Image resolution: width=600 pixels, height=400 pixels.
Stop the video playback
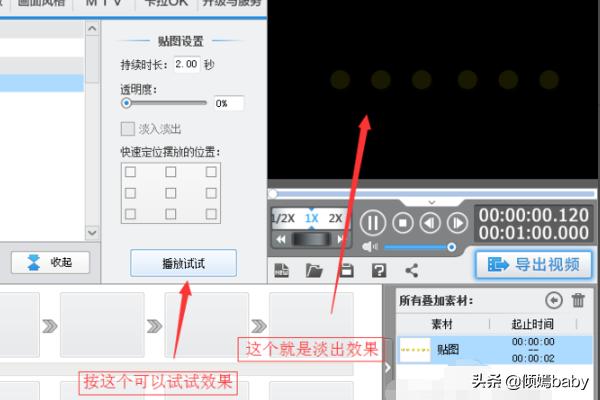pos(403,223)
